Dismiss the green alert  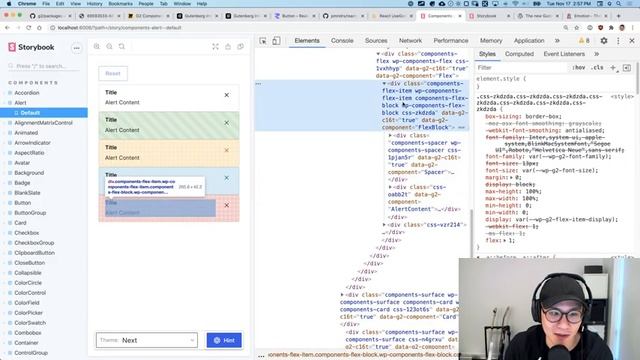(x=227, y=123)
